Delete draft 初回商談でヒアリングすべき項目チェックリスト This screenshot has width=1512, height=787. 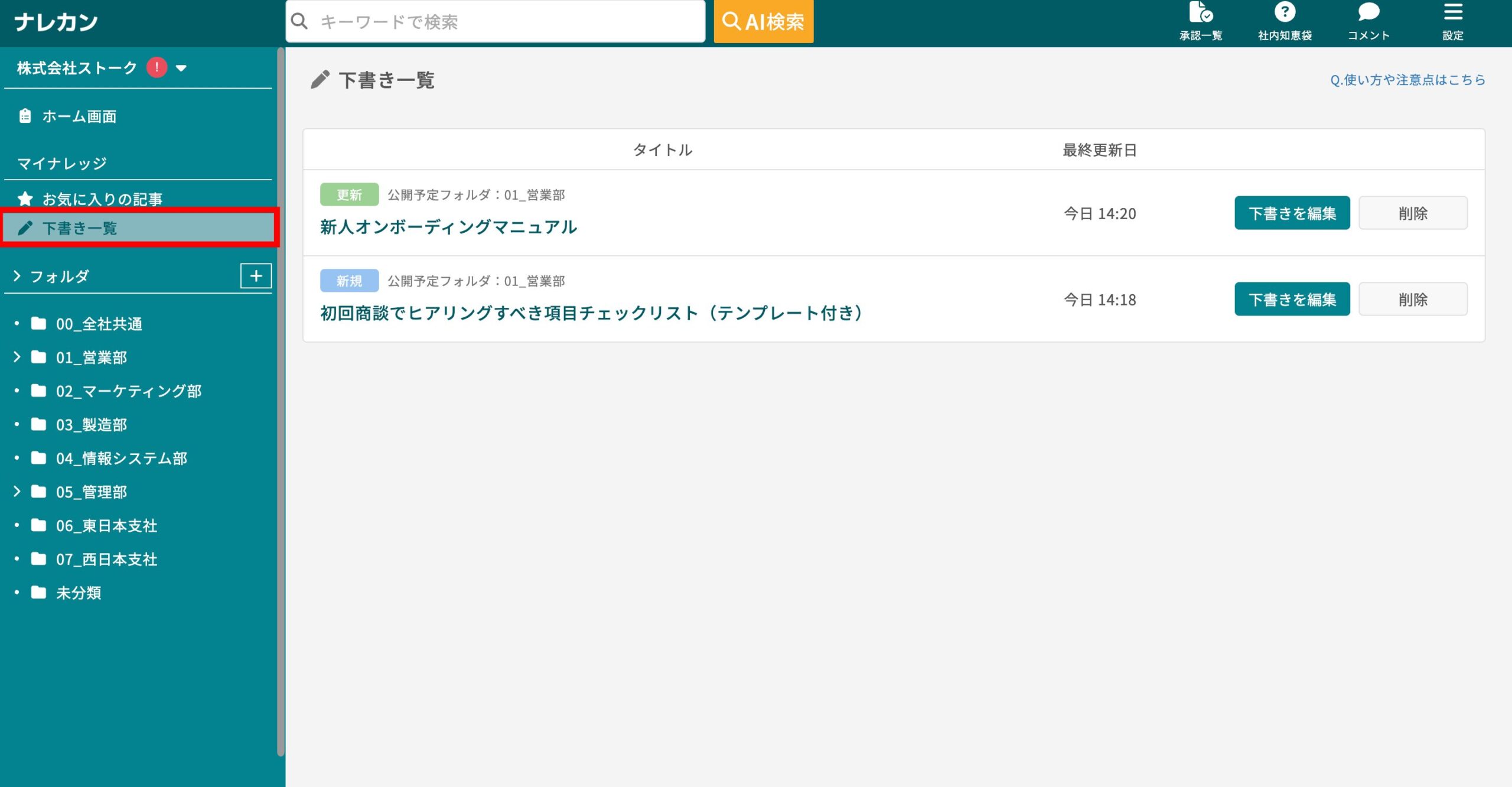coord(1413,299)
